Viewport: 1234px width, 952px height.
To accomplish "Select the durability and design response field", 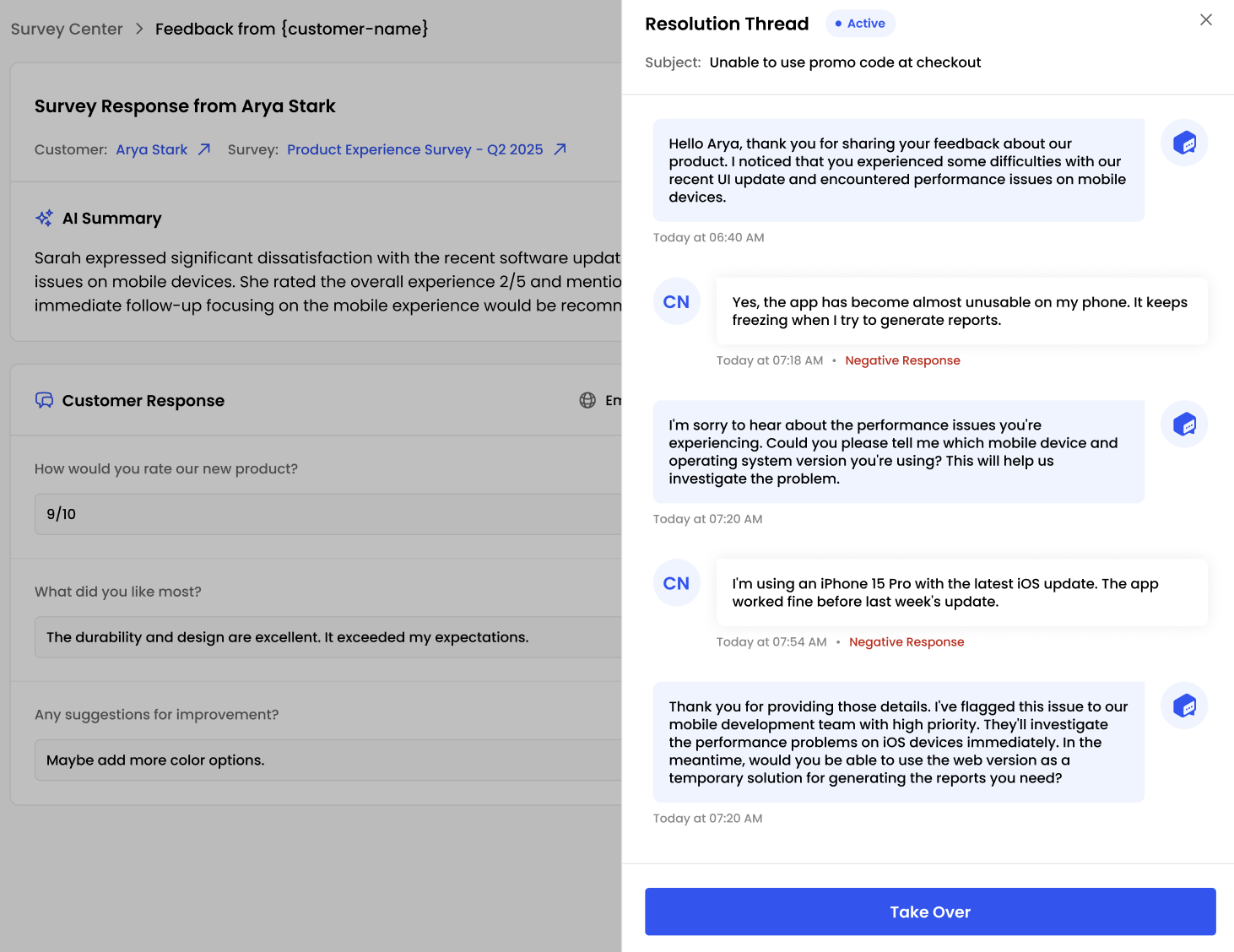I will coord(329,636).
